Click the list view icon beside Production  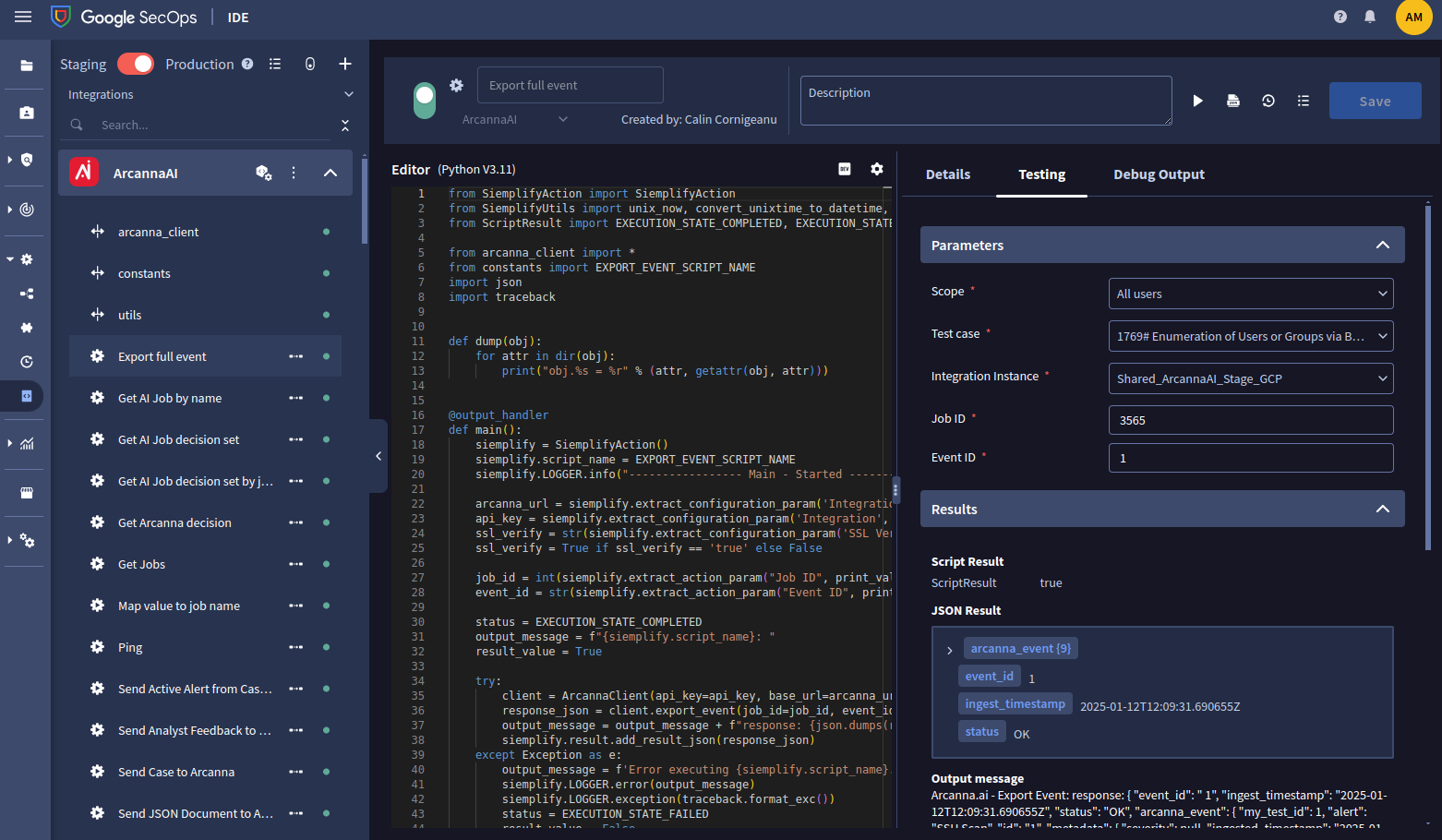pos(275,64)
